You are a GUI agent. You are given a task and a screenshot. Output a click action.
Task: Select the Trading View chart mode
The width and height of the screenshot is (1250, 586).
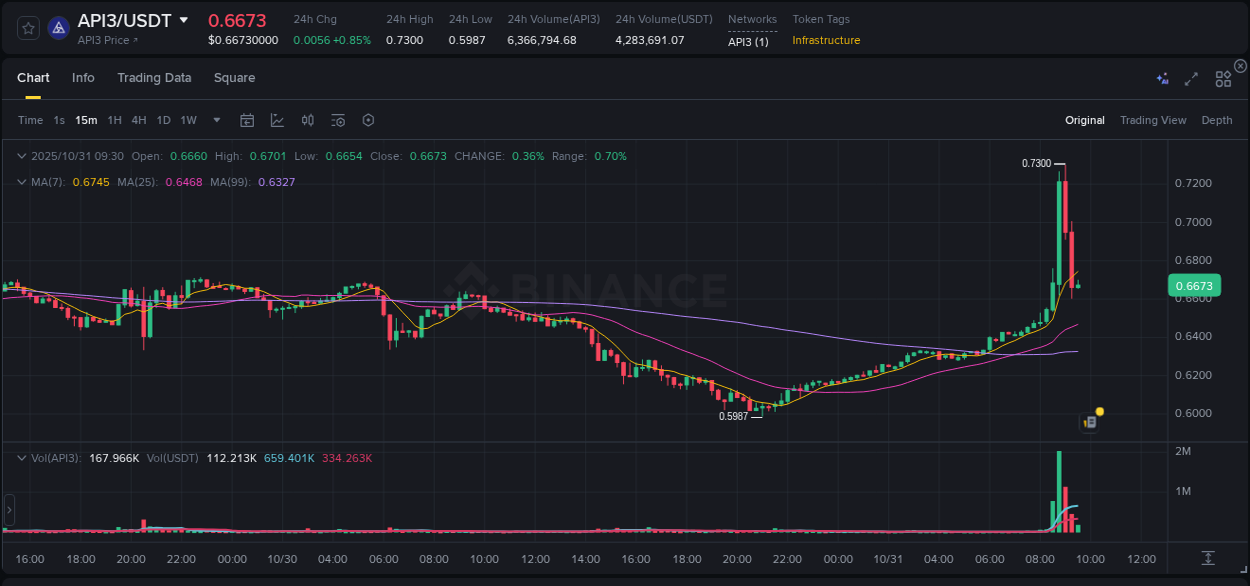[1153, 119]
